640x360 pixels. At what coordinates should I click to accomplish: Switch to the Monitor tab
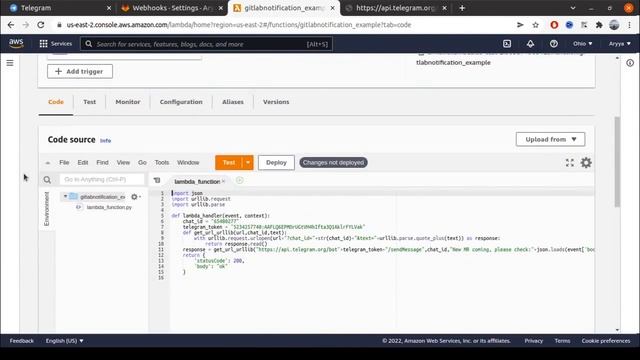128,102
